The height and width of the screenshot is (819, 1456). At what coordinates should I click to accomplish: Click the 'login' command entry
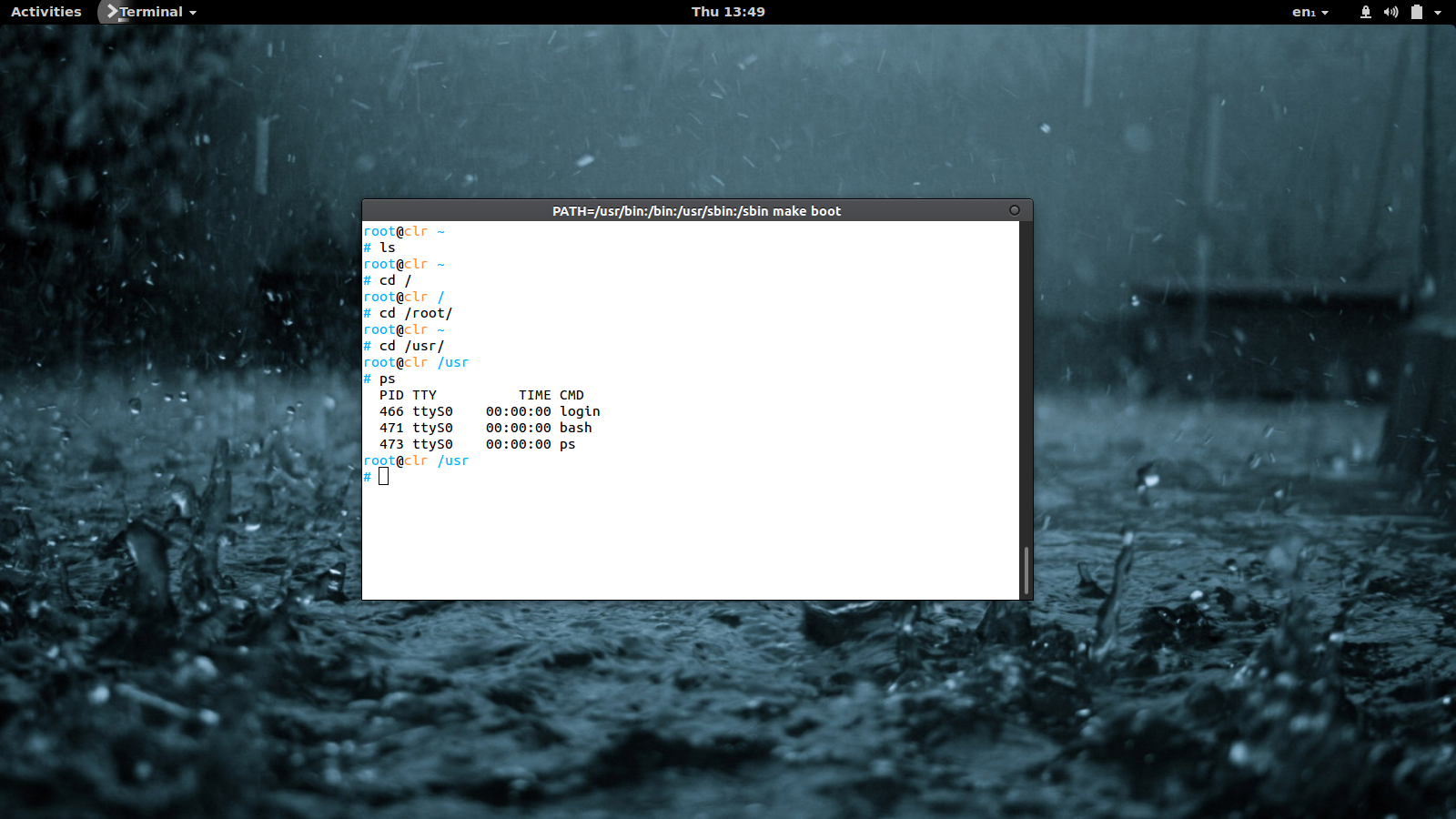tap(580, 411)
